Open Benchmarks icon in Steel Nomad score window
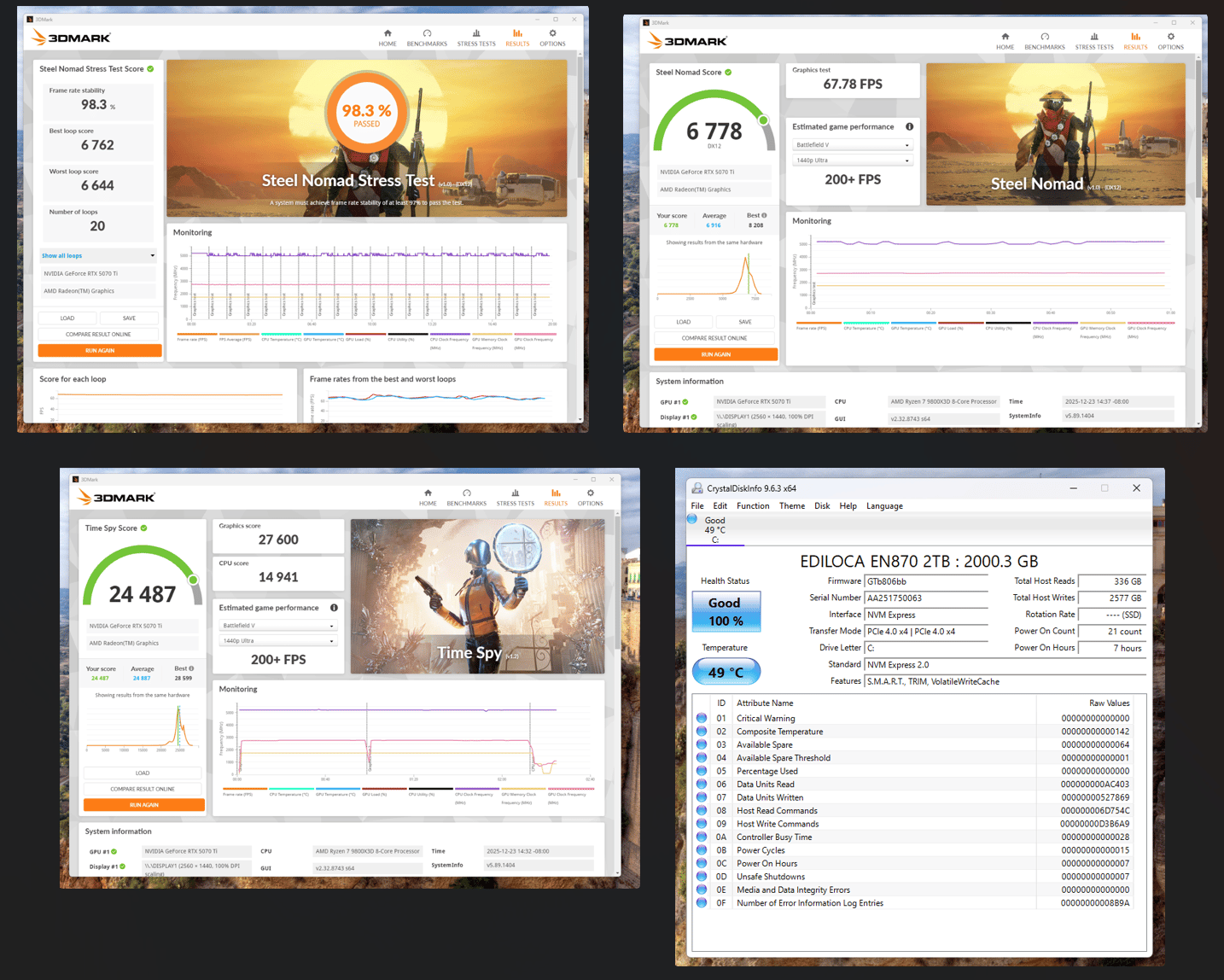 tap(1045, 41)
